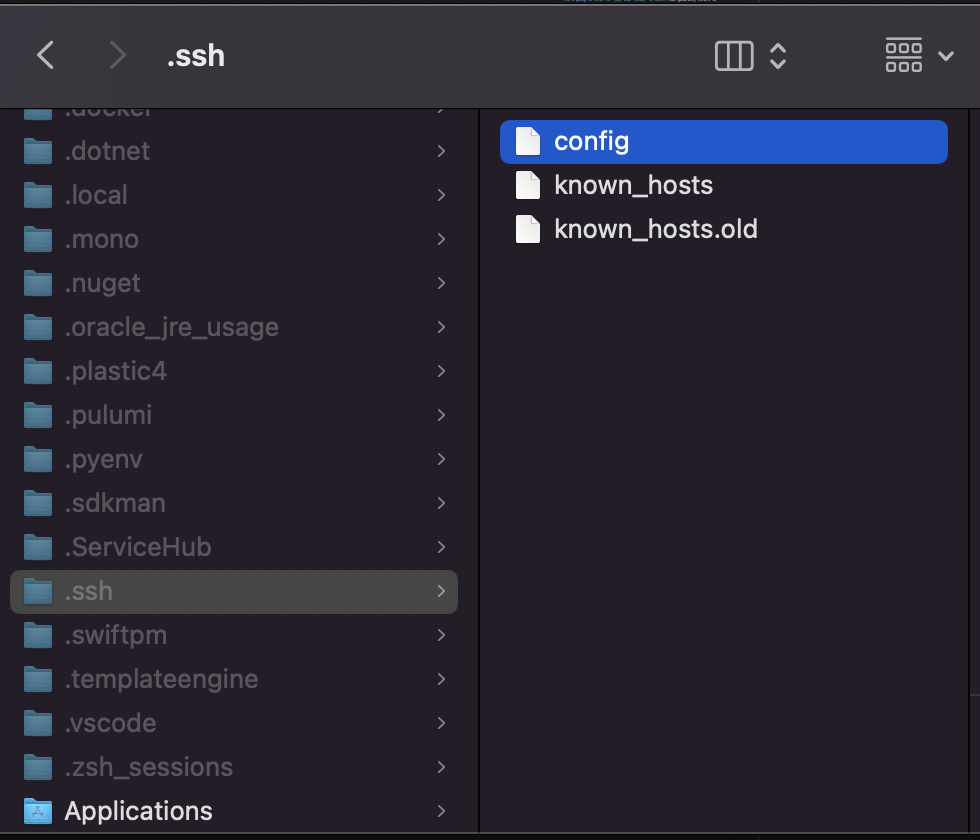Select the .dotnet folder
The width and height of the screenshot is (980, 840).
pyautogui.click(x=234, y=151)
